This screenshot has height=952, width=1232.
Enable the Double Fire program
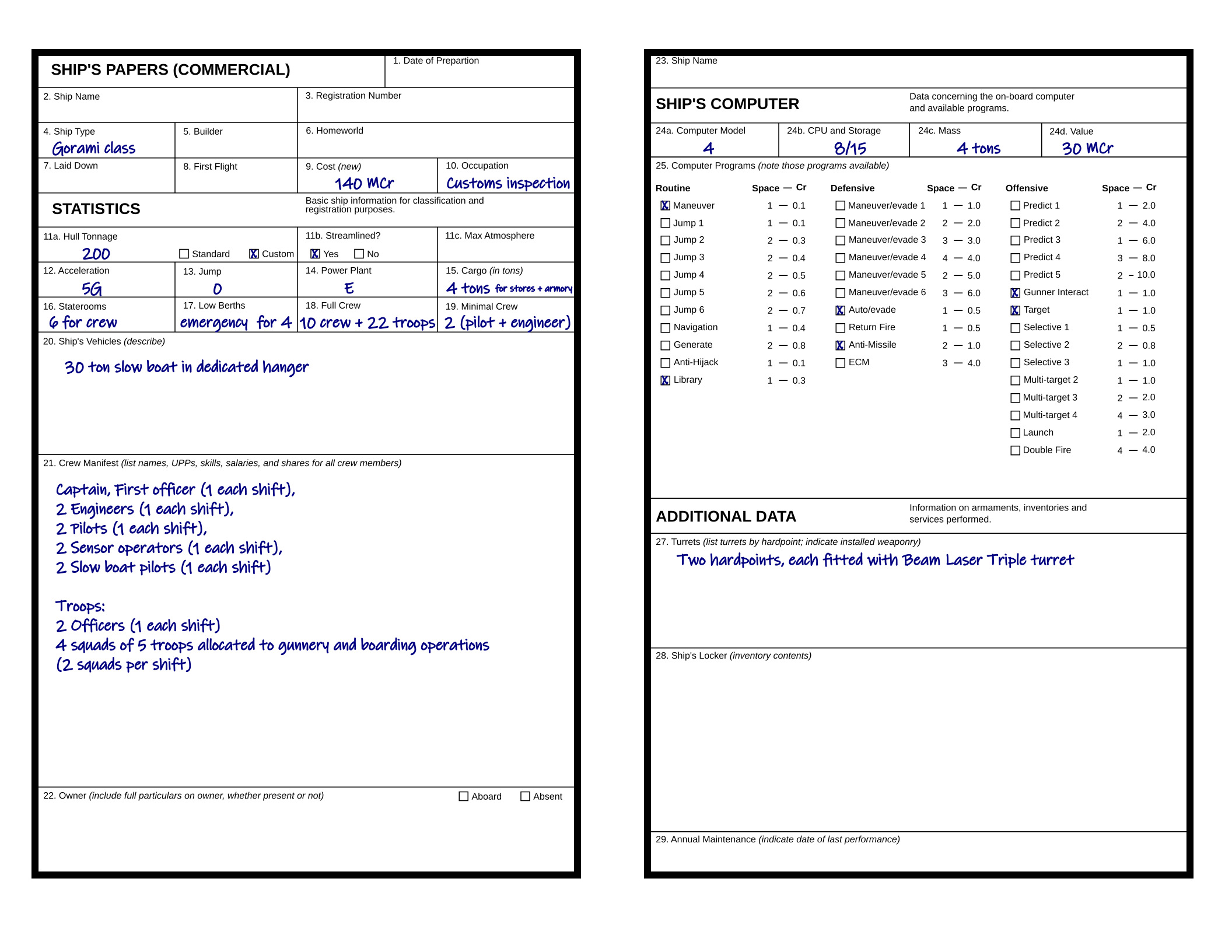click(x=1015, y=450)
